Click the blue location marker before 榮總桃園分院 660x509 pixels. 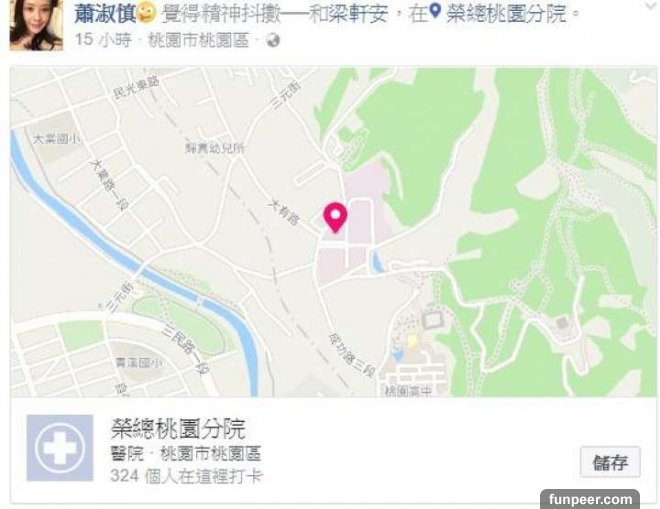[x=435, y=11]
